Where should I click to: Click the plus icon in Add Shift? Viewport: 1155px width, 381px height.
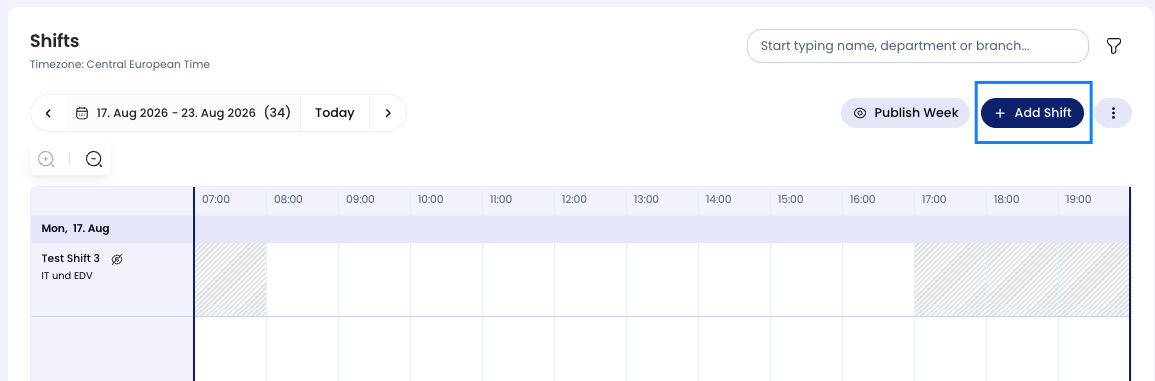point(1000,113)
